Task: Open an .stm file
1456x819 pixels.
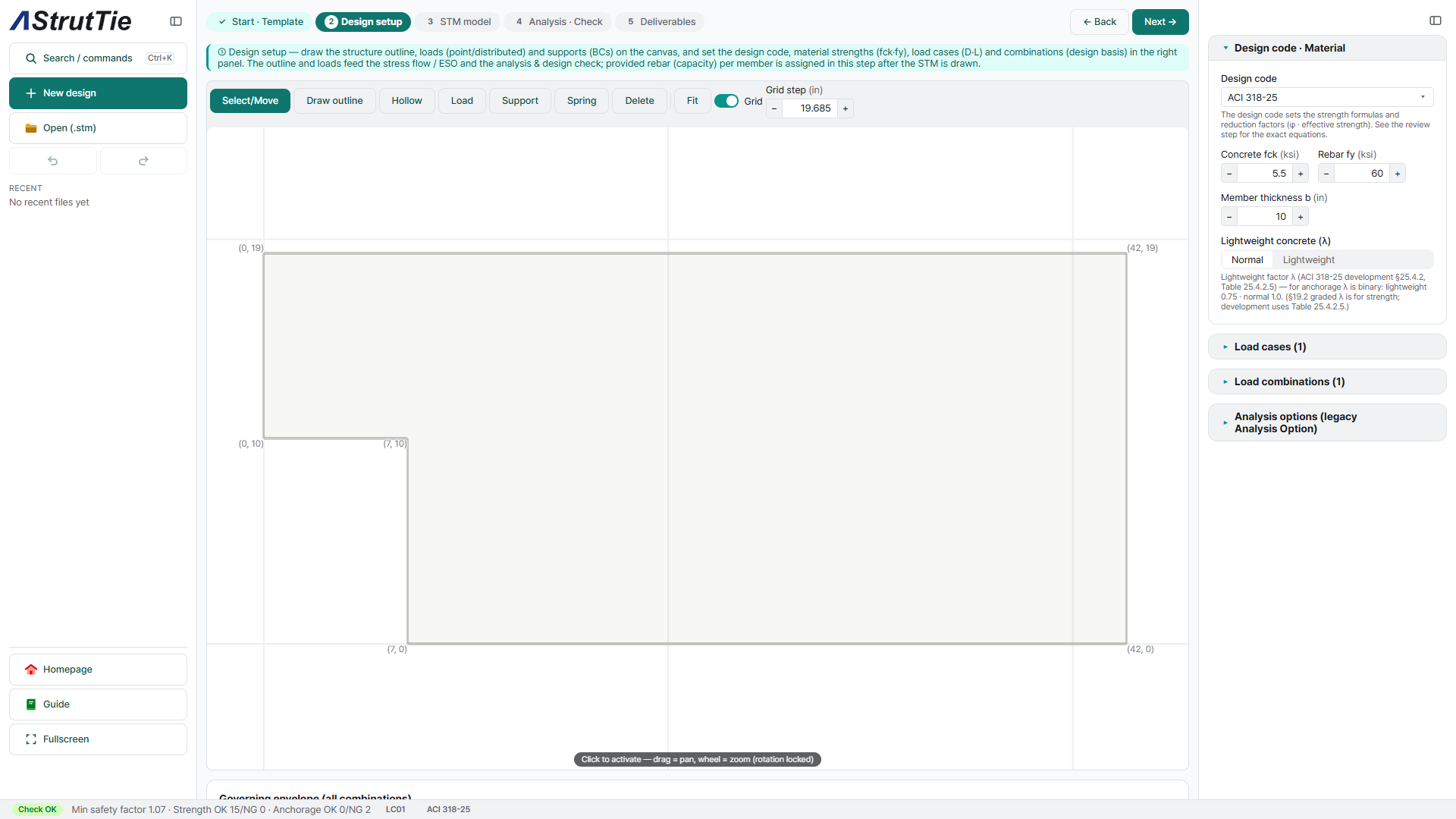Action: [98, 128]
